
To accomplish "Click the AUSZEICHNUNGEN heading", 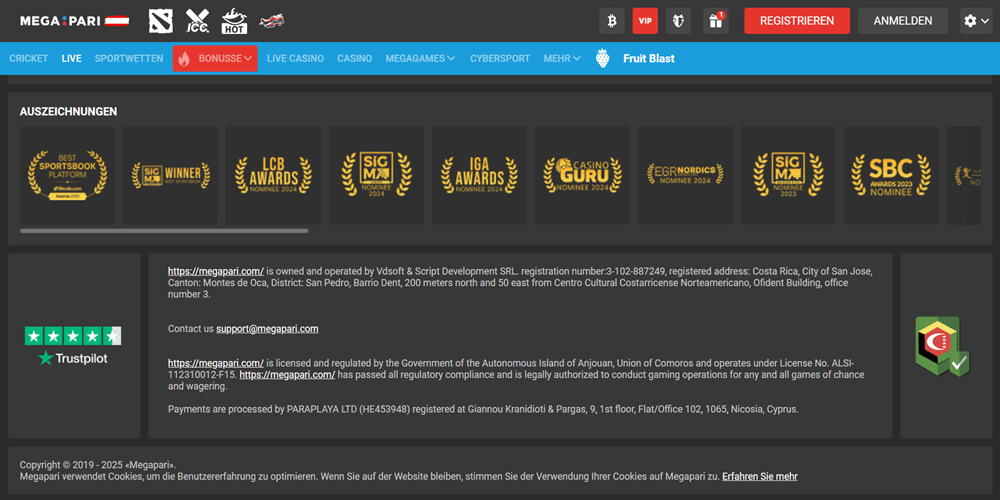I will pos(68,112).
